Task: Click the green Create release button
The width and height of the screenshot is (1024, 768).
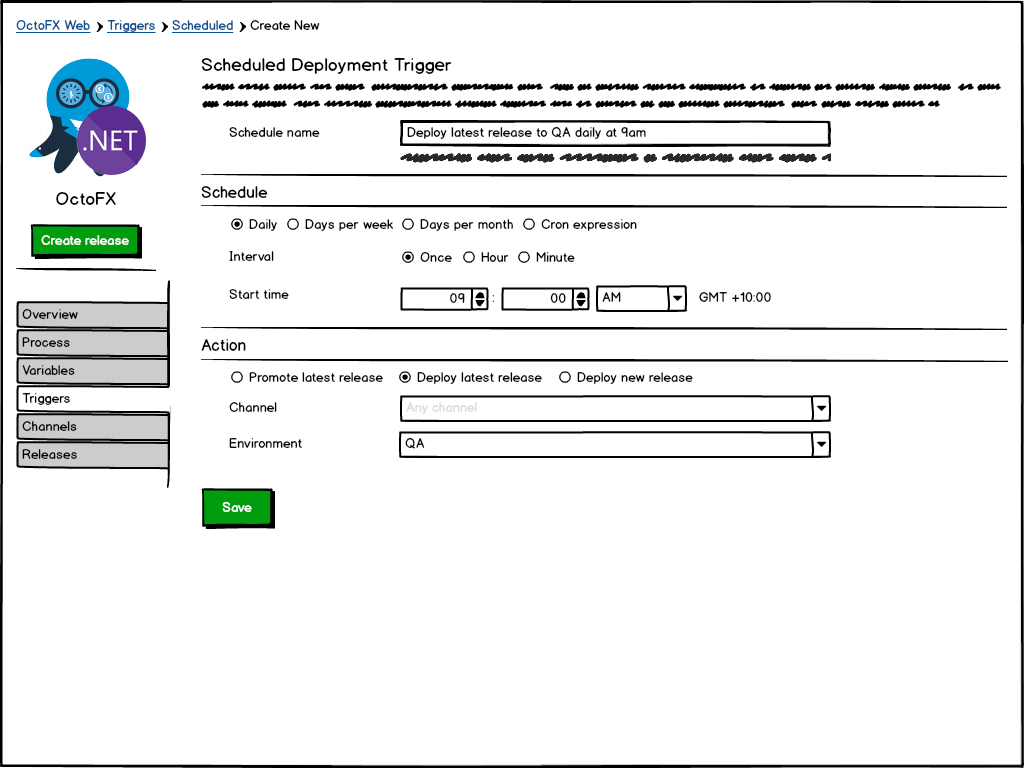Action: point(85,241)
